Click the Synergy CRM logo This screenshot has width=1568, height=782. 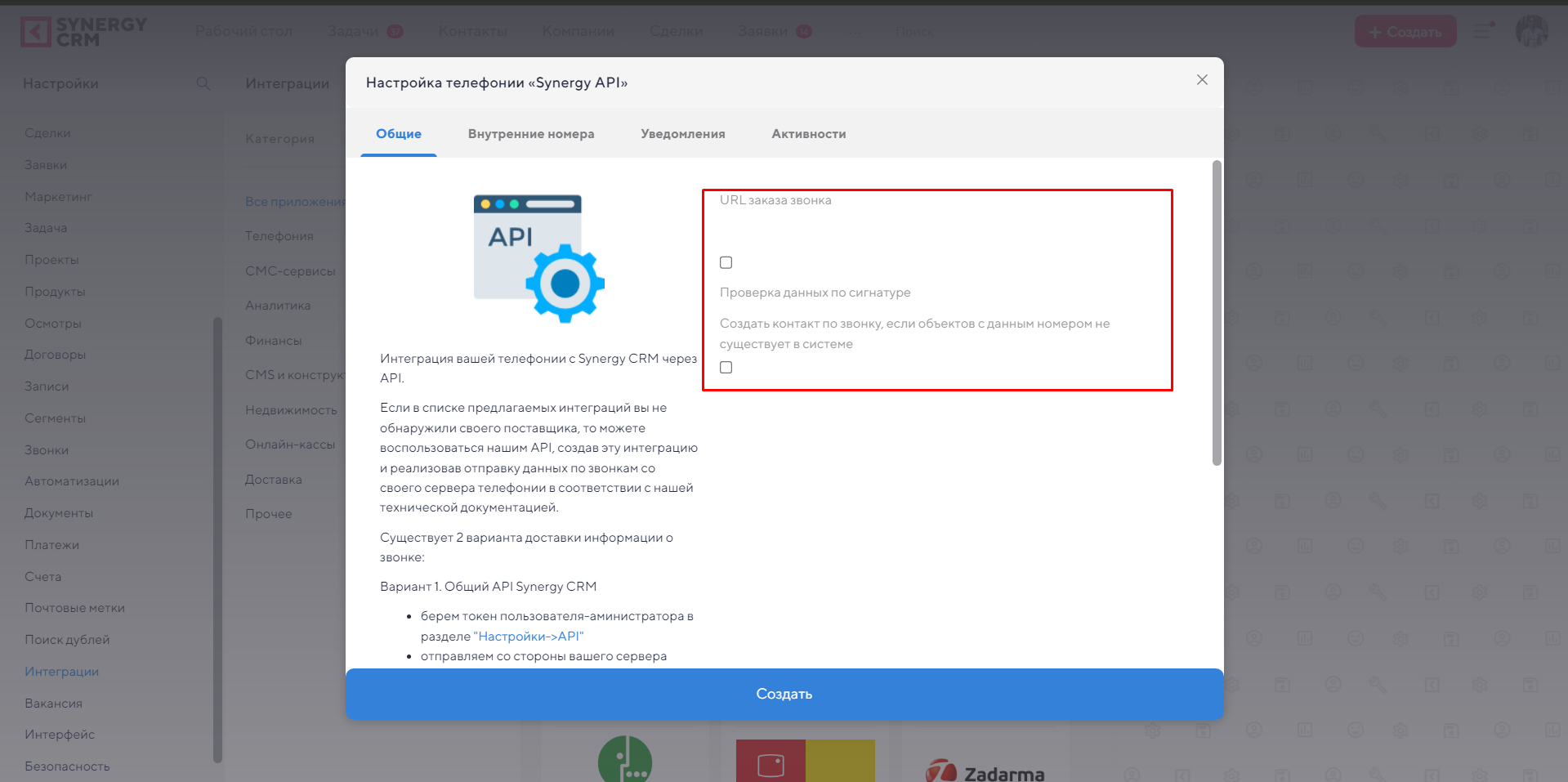[83, 32]
